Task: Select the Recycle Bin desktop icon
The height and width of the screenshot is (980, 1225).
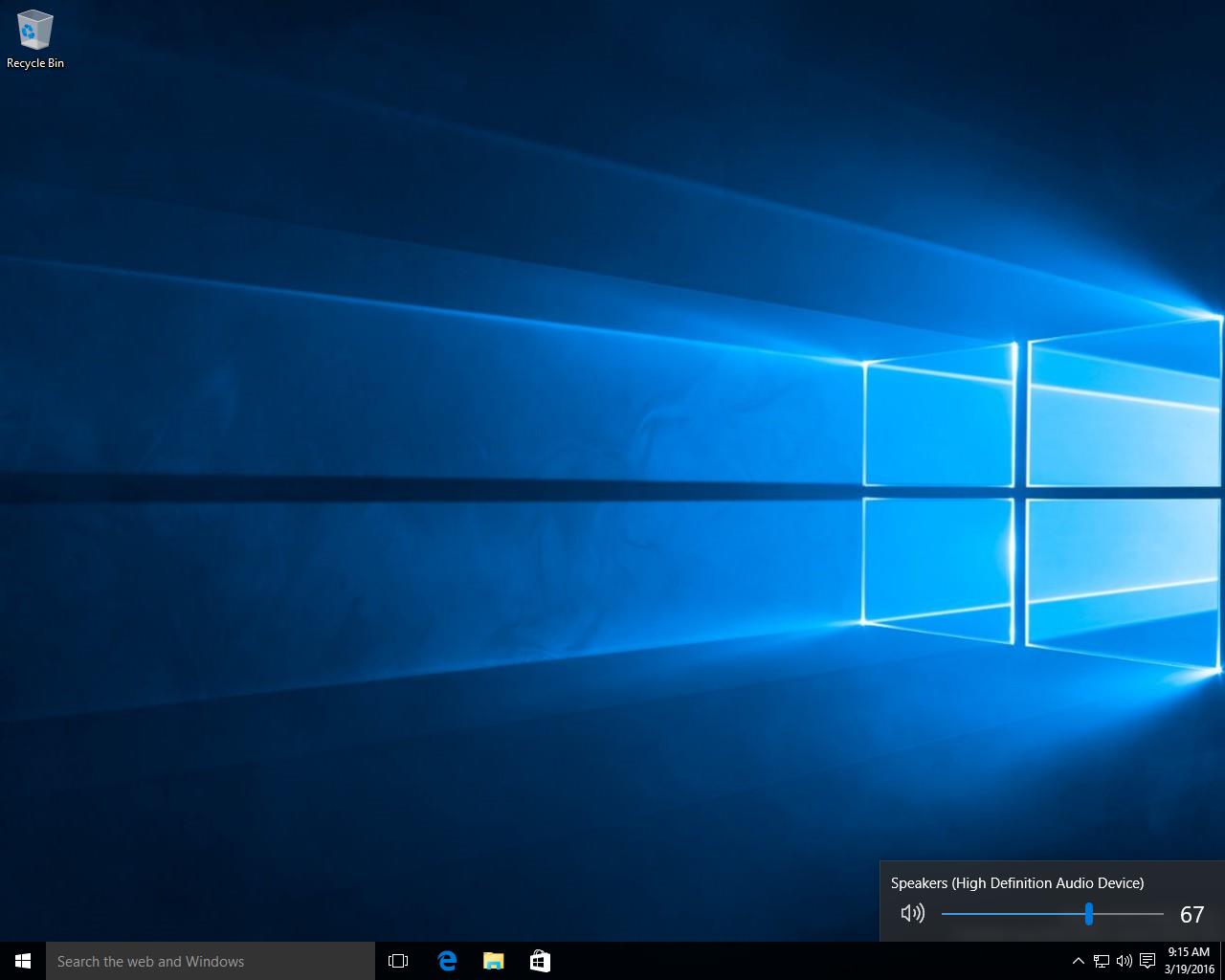Action: 35,40
